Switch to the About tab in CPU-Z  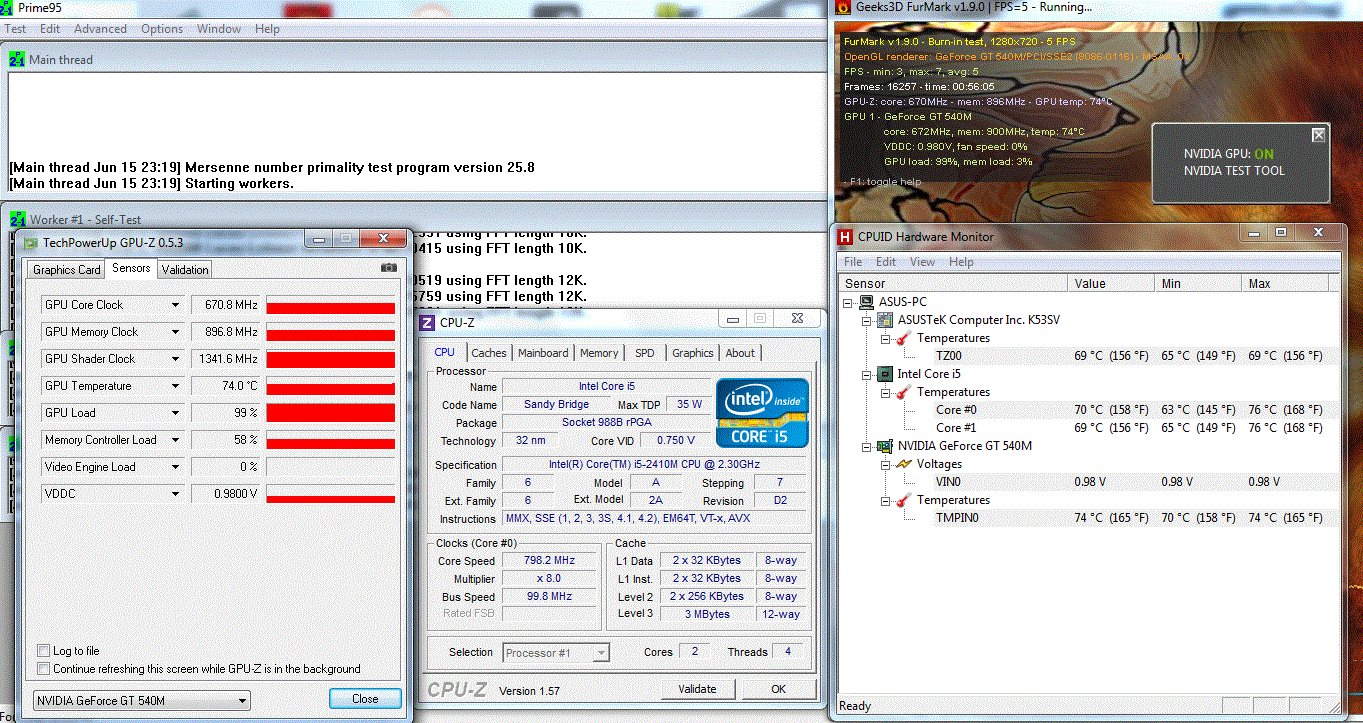740,353
